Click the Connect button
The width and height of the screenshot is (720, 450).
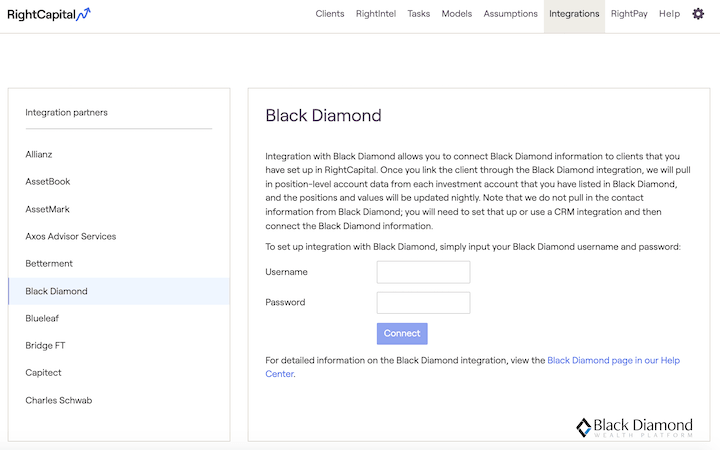(402, 333)
